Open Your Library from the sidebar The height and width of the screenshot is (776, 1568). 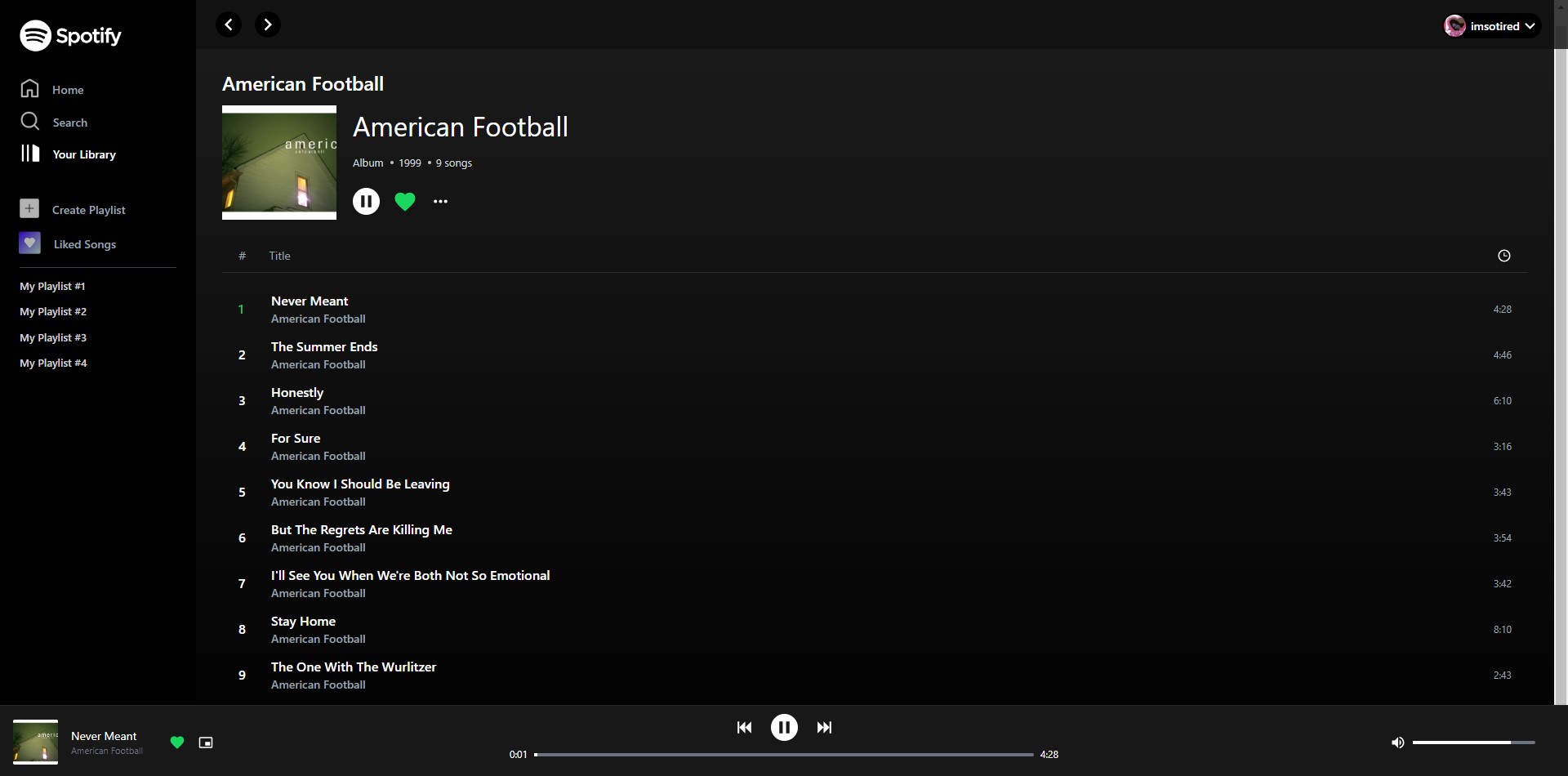pos(69,154)
